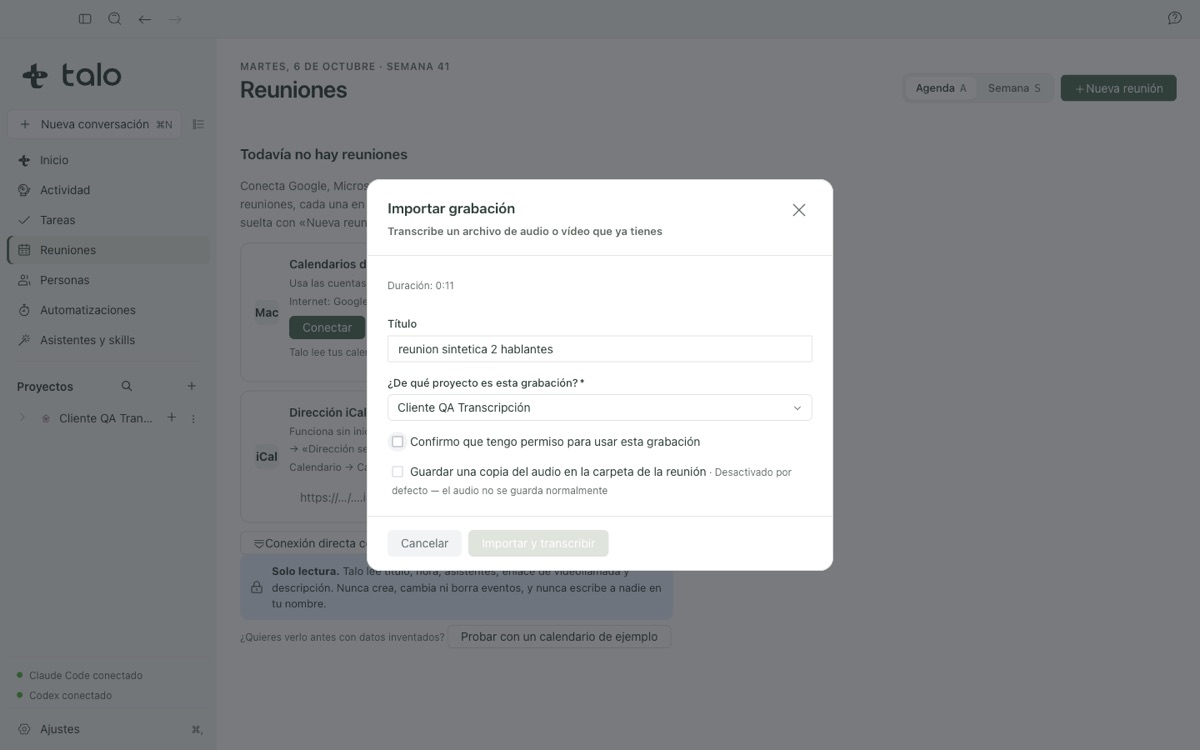This screenshot has width=1200, height=750.
Task: Enable saving a copy of the audio
Action: 397,472
